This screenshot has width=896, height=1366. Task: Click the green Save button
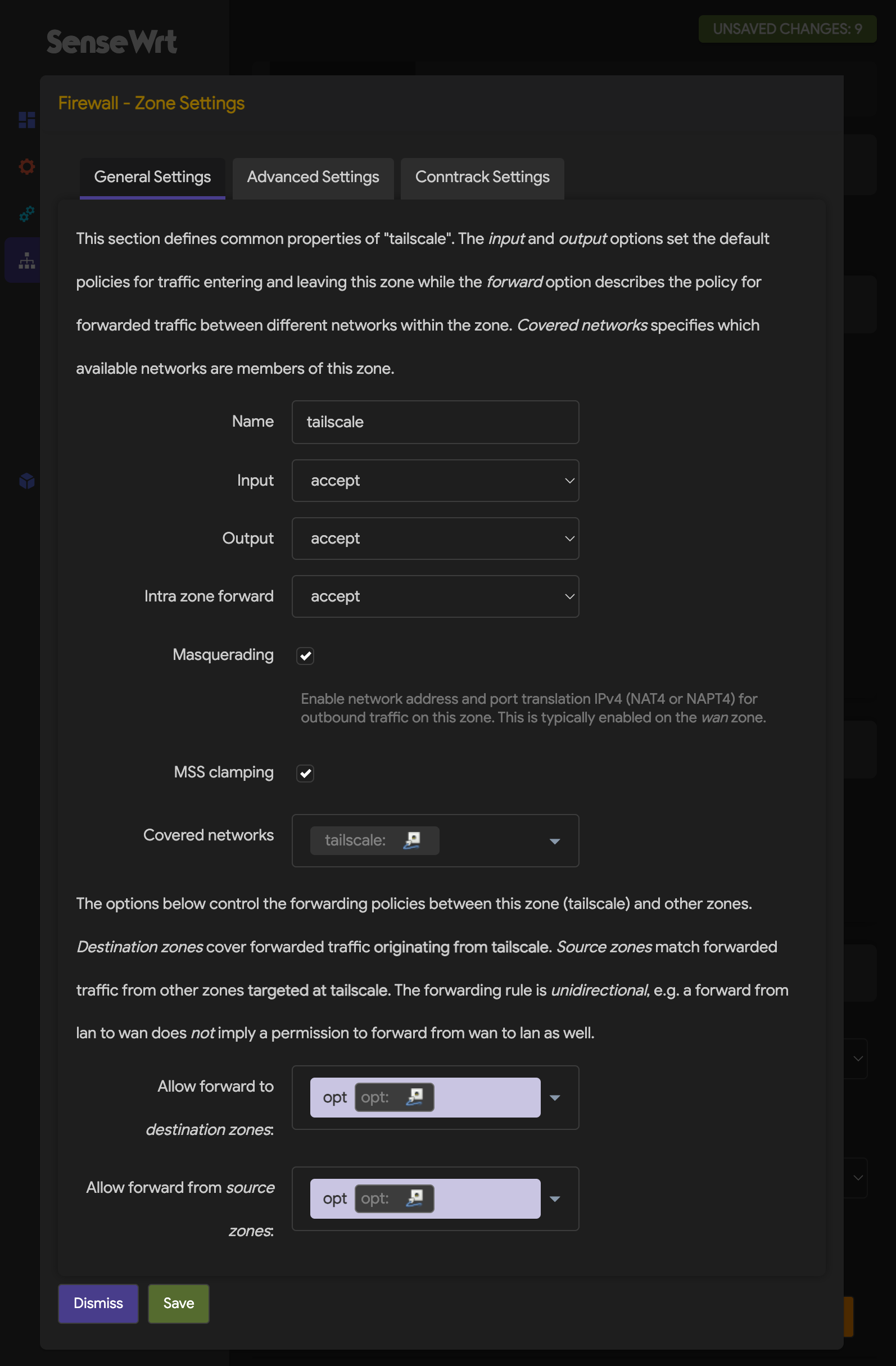tap(179, 1303)
